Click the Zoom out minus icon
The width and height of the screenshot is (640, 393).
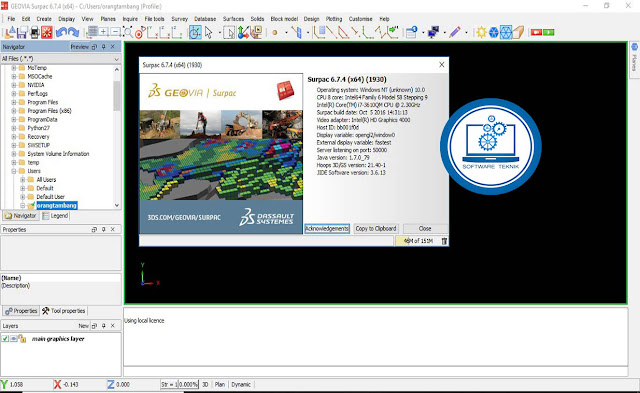pyautogui.click(x=116, y=32)
